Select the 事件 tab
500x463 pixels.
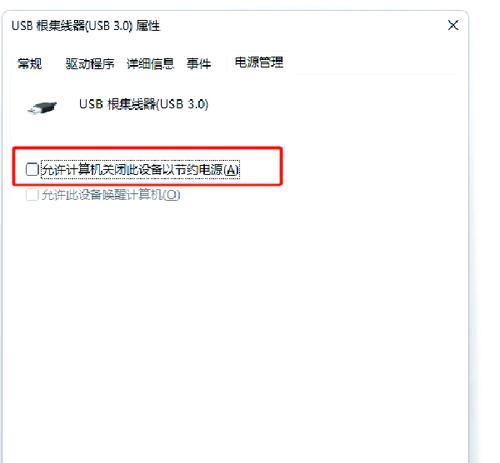click(199, 63)
